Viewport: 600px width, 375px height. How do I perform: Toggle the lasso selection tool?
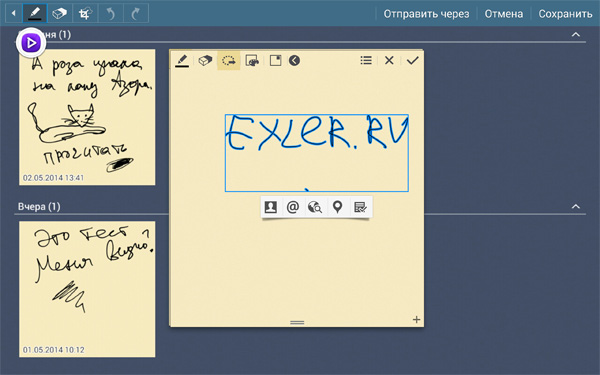tap(228, 60)
